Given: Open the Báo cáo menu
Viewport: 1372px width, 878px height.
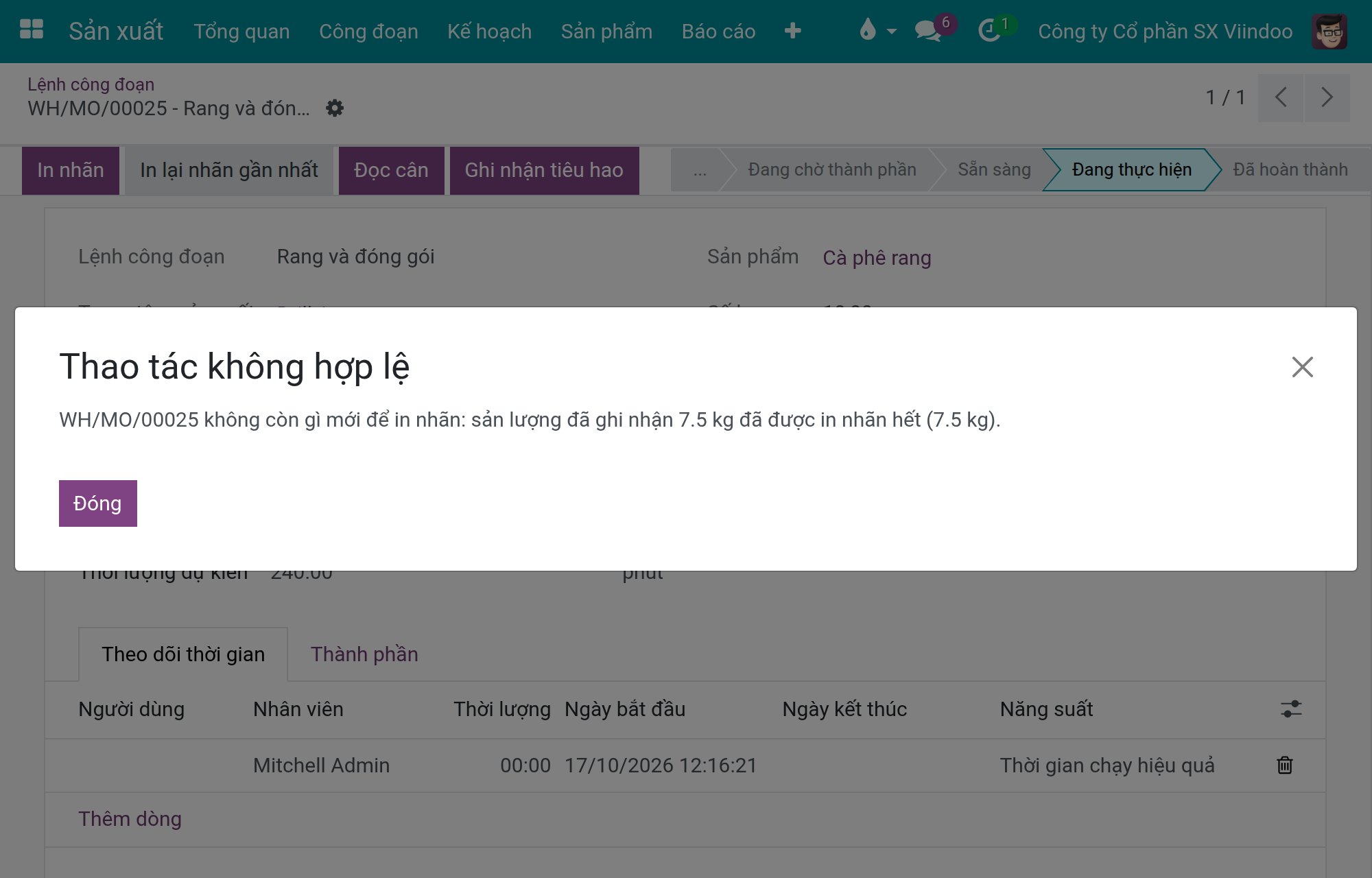Looking at the screenshot, I should 718,32.
